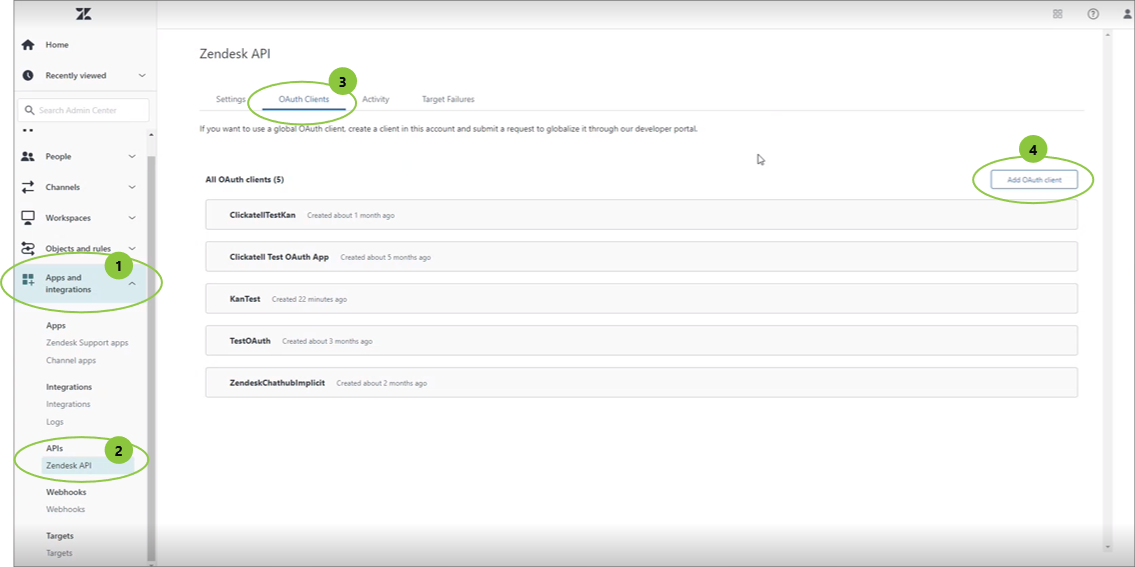Open the Target Failures tab
The image size is (1135, 567).
448,100
